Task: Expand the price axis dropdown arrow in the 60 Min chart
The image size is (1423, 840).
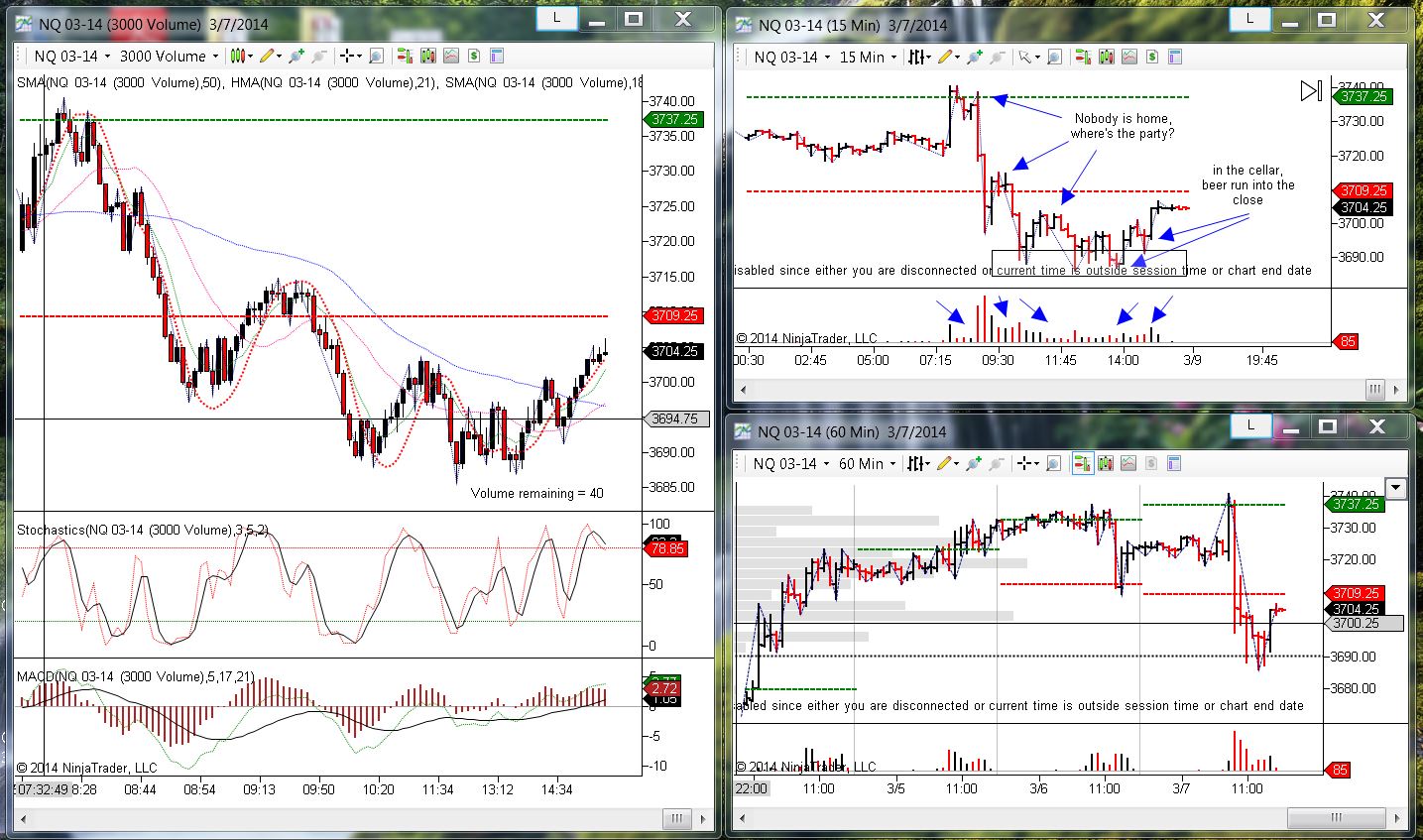Action: point(1396,488)
